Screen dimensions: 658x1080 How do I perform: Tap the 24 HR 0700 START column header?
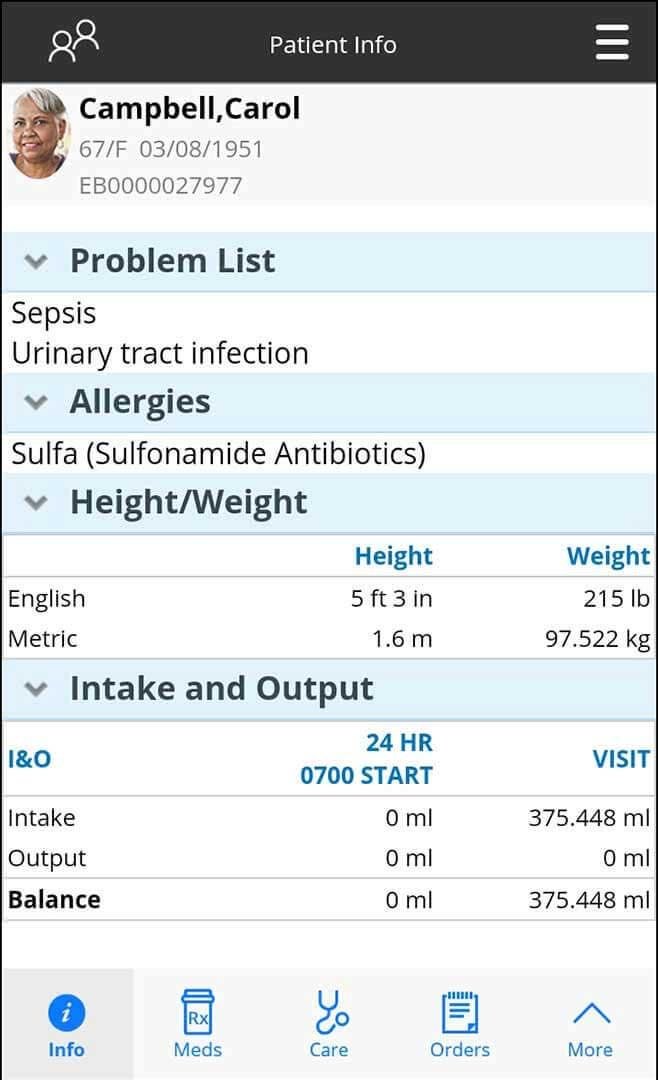[x=367, y=759]
